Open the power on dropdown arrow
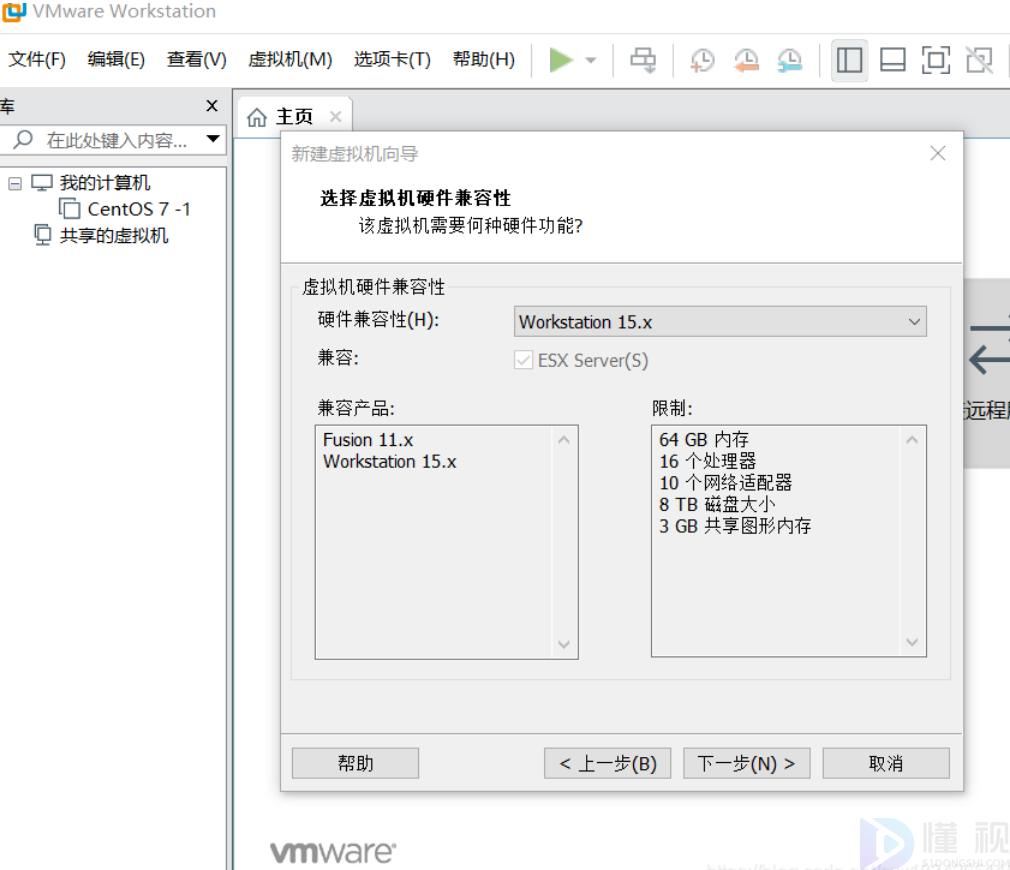This screenshot has height=870, width=1010. [591, 60]
